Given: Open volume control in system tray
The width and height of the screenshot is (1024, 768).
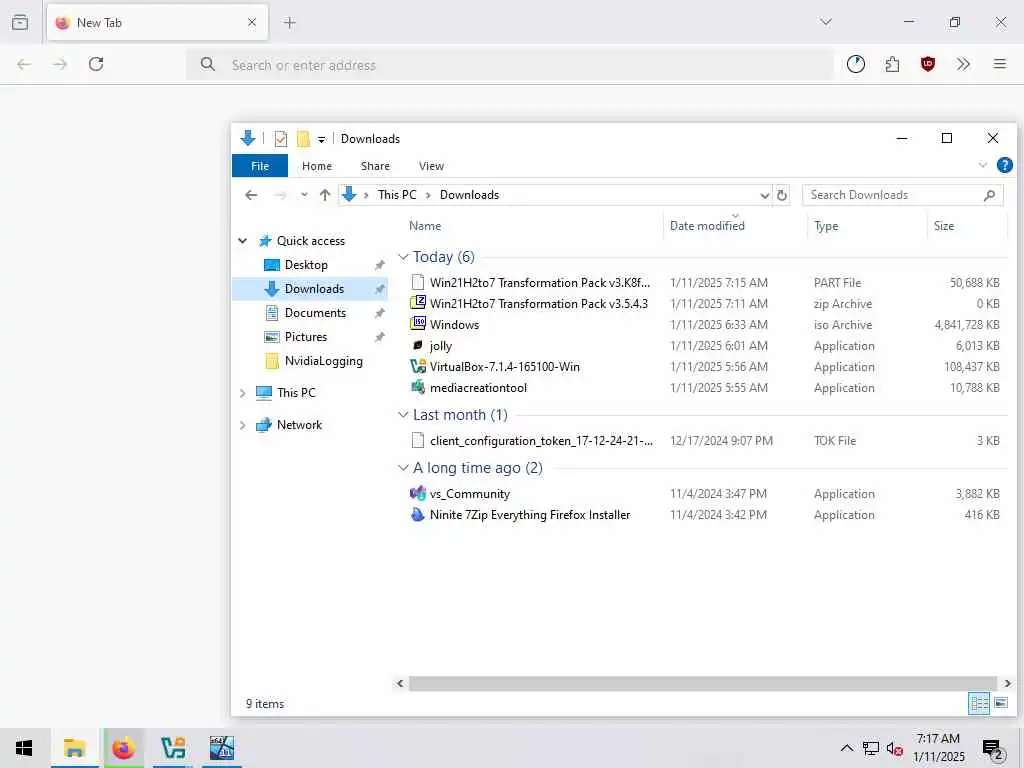Looking at the screenshot, I should (x=894, y=748).
